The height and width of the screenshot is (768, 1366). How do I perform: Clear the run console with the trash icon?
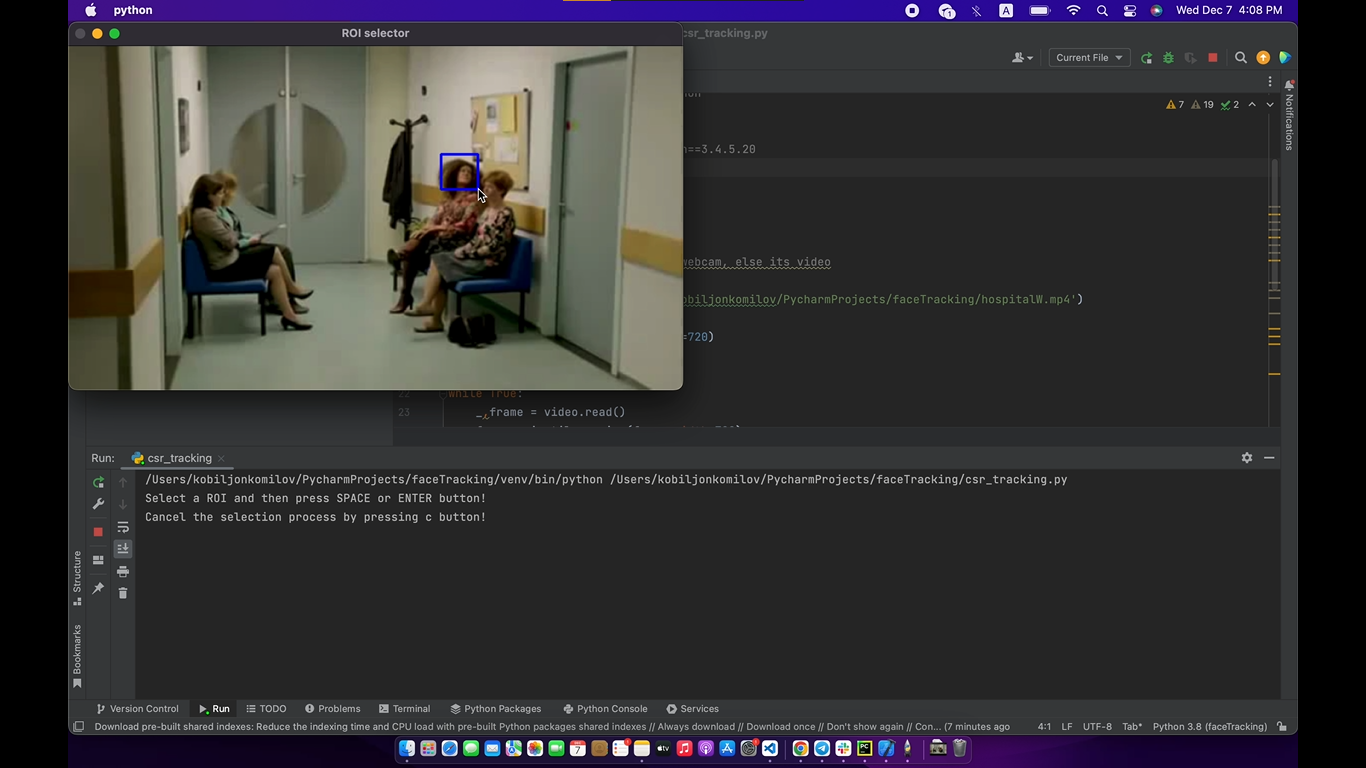tap(123, 592)
